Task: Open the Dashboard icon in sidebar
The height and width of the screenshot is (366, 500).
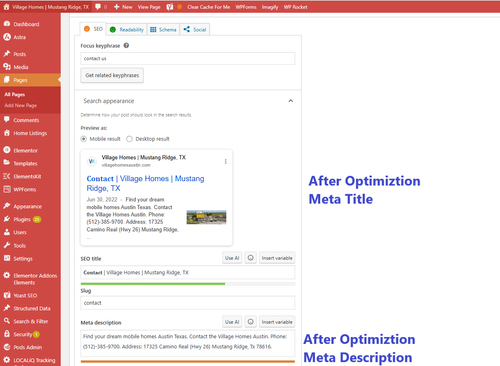Action: (x=7, y=24)
